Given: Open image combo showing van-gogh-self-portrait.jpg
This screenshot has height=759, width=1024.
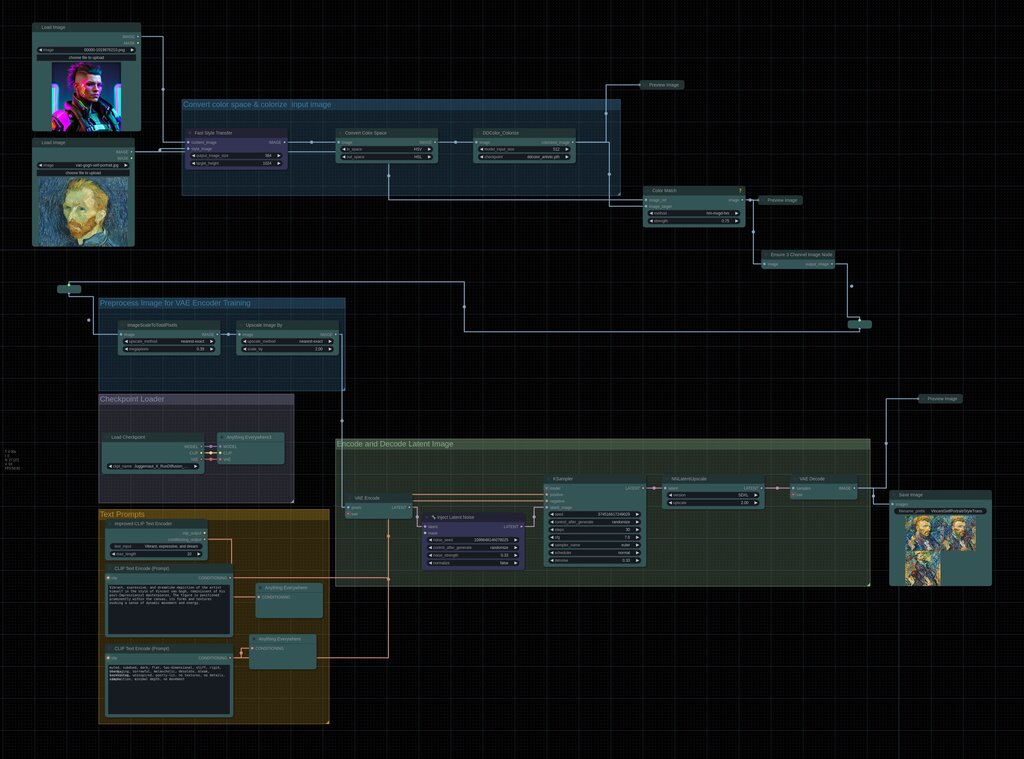Looking at the screenshot, I should pos(83,165).
